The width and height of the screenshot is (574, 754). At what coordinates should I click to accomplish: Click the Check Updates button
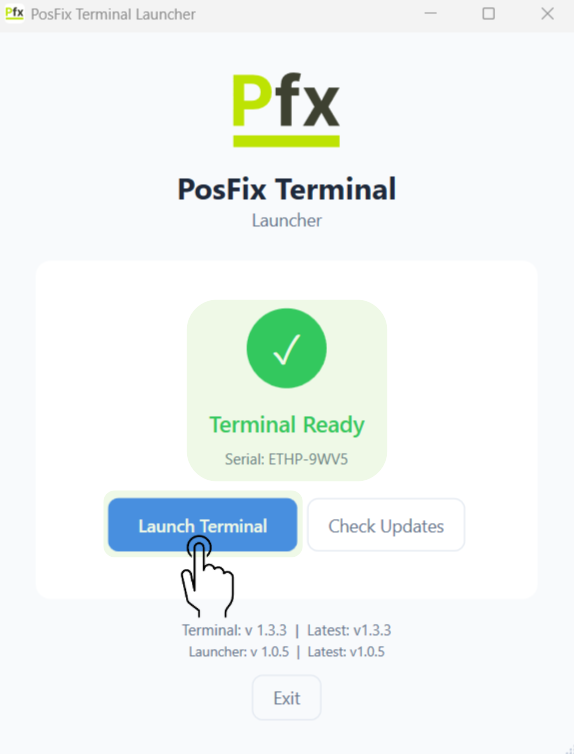click(386, 525)
